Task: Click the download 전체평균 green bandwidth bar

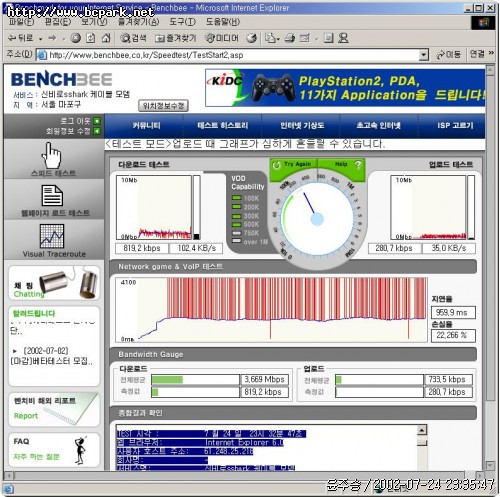Action: [x=167, y=380]
